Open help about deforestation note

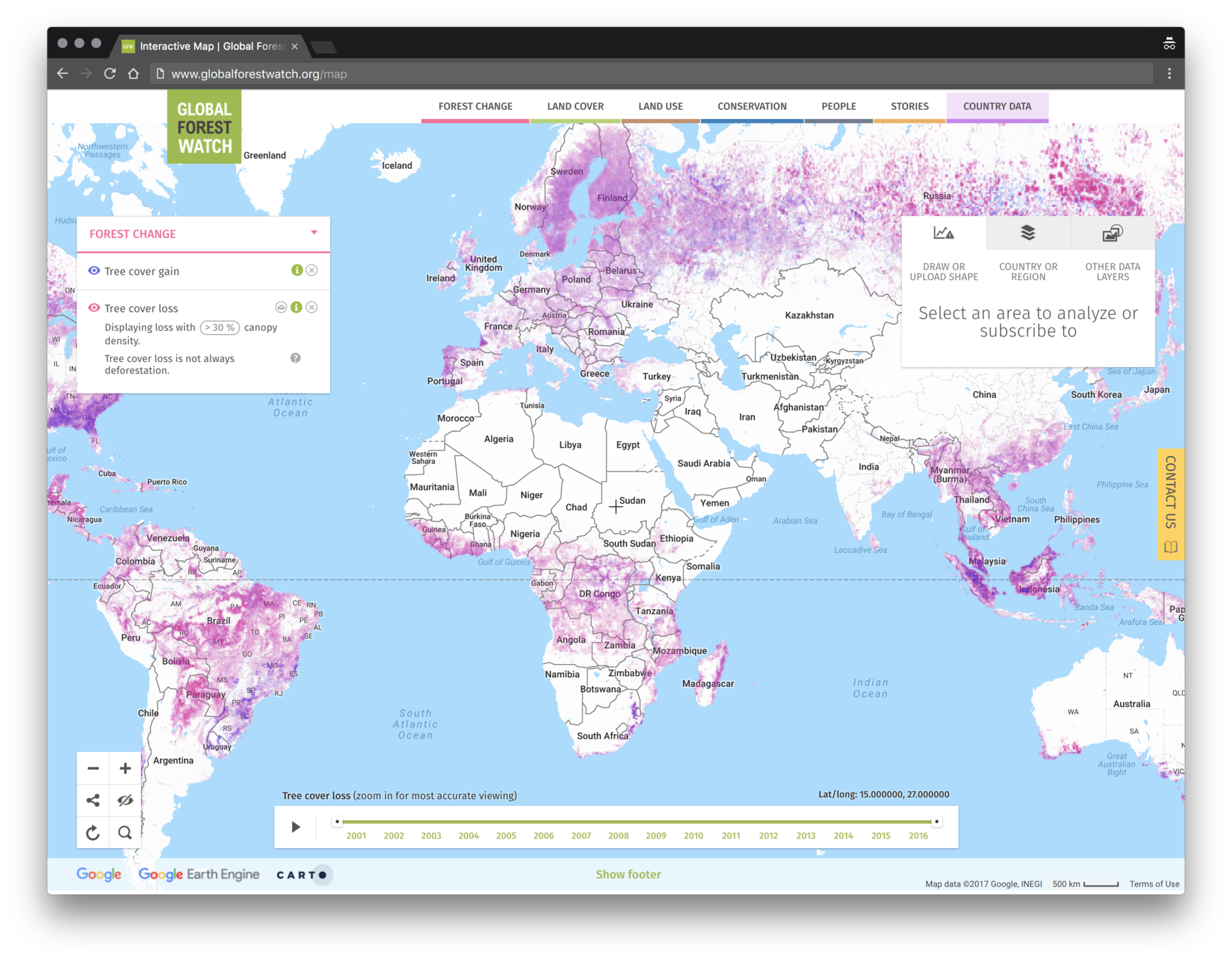click(x=295, y=358)
